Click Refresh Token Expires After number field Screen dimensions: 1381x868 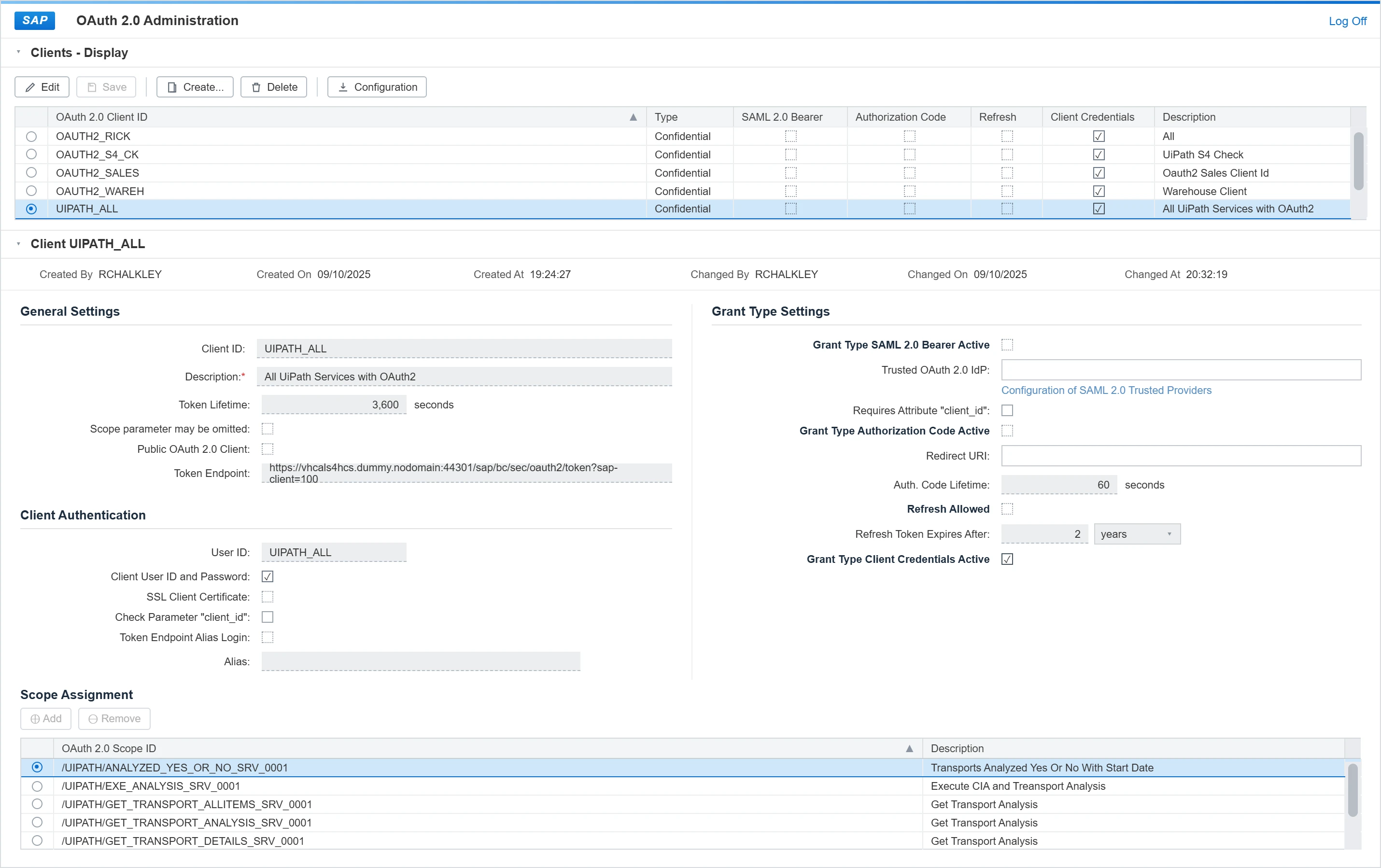click(x=1044, y=534)
